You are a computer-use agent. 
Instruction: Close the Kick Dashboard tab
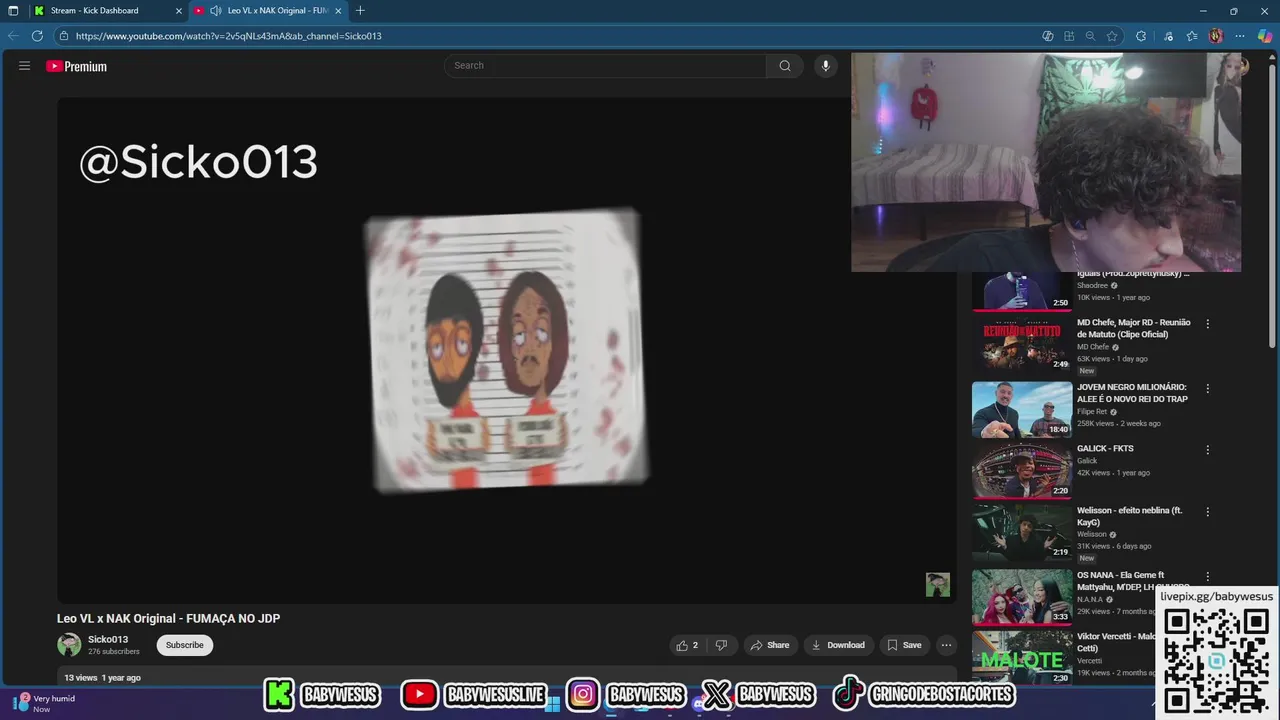point(179,10)
